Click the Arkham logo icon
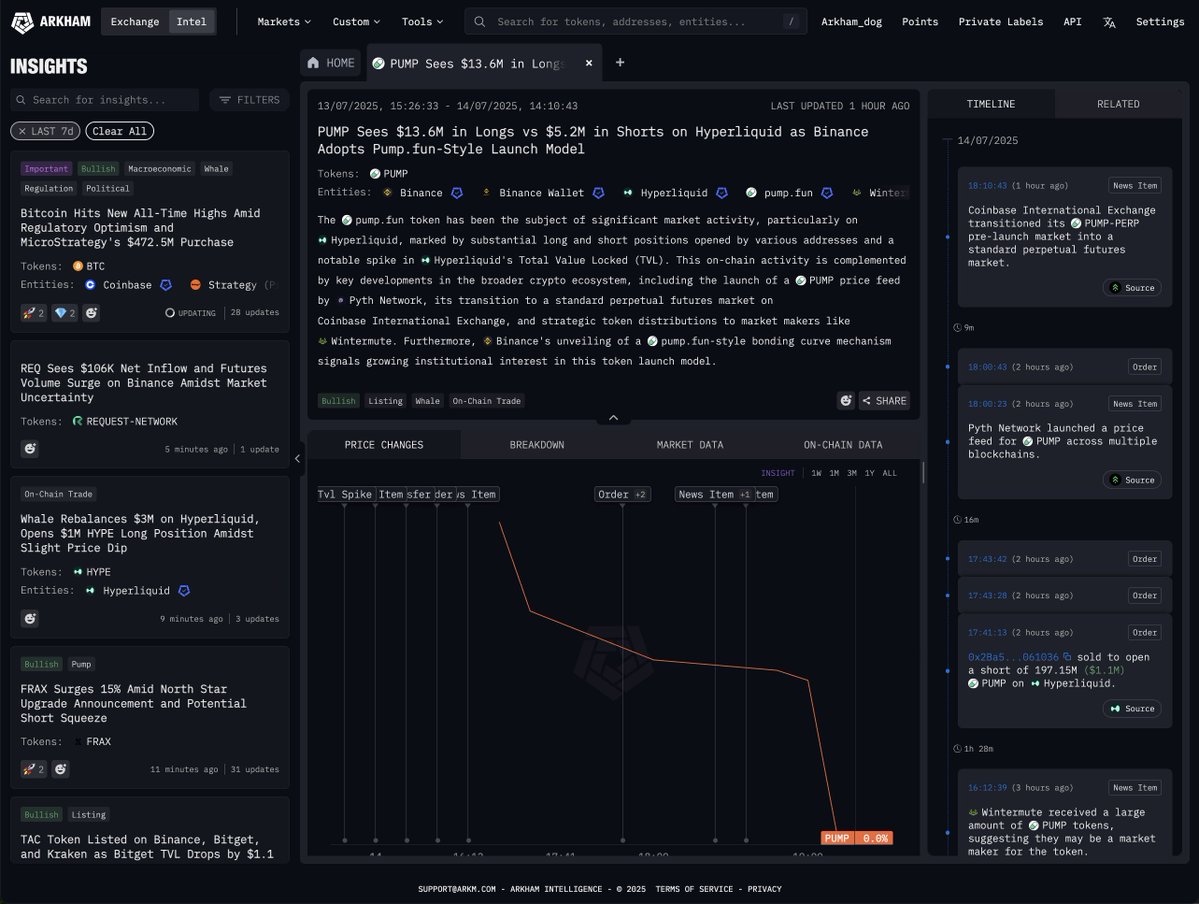This screenshot has height=904, width=1199. tap(22, 22)
